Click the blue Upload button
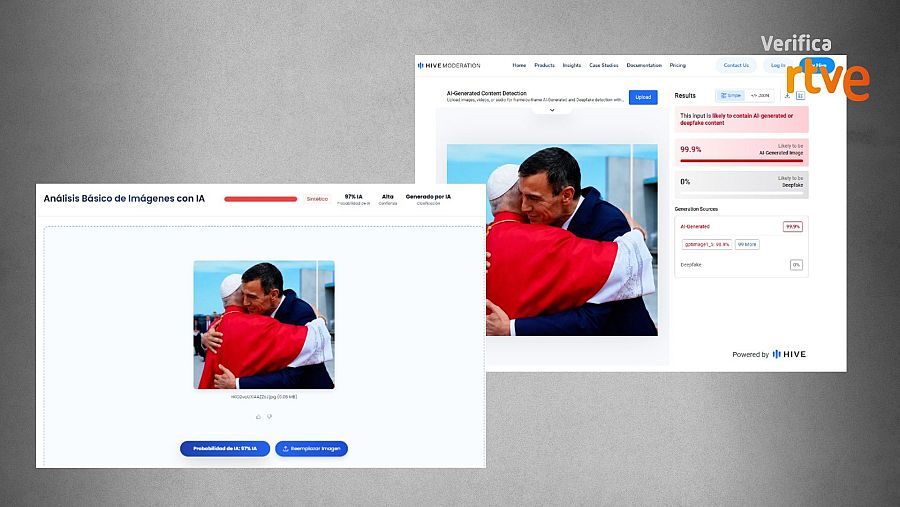The height and width of the screenshot is (507, 900). 643,97
